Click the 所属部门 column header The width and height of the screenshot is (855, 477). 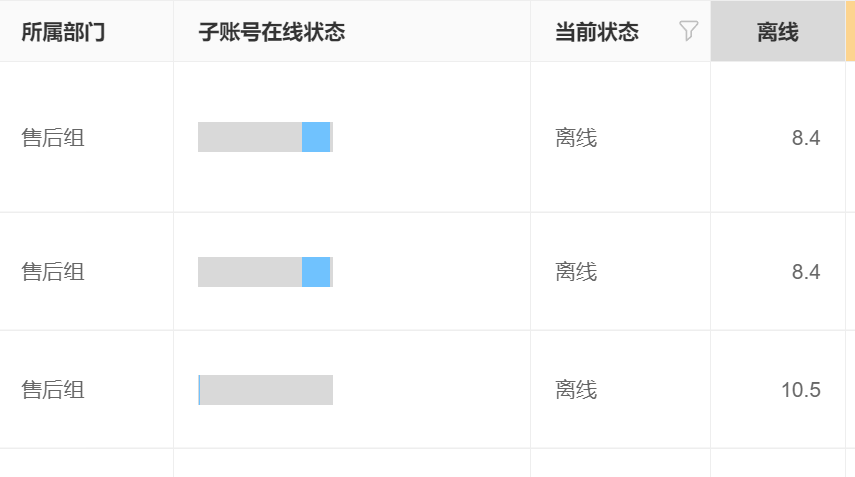(x=63, y=32)
